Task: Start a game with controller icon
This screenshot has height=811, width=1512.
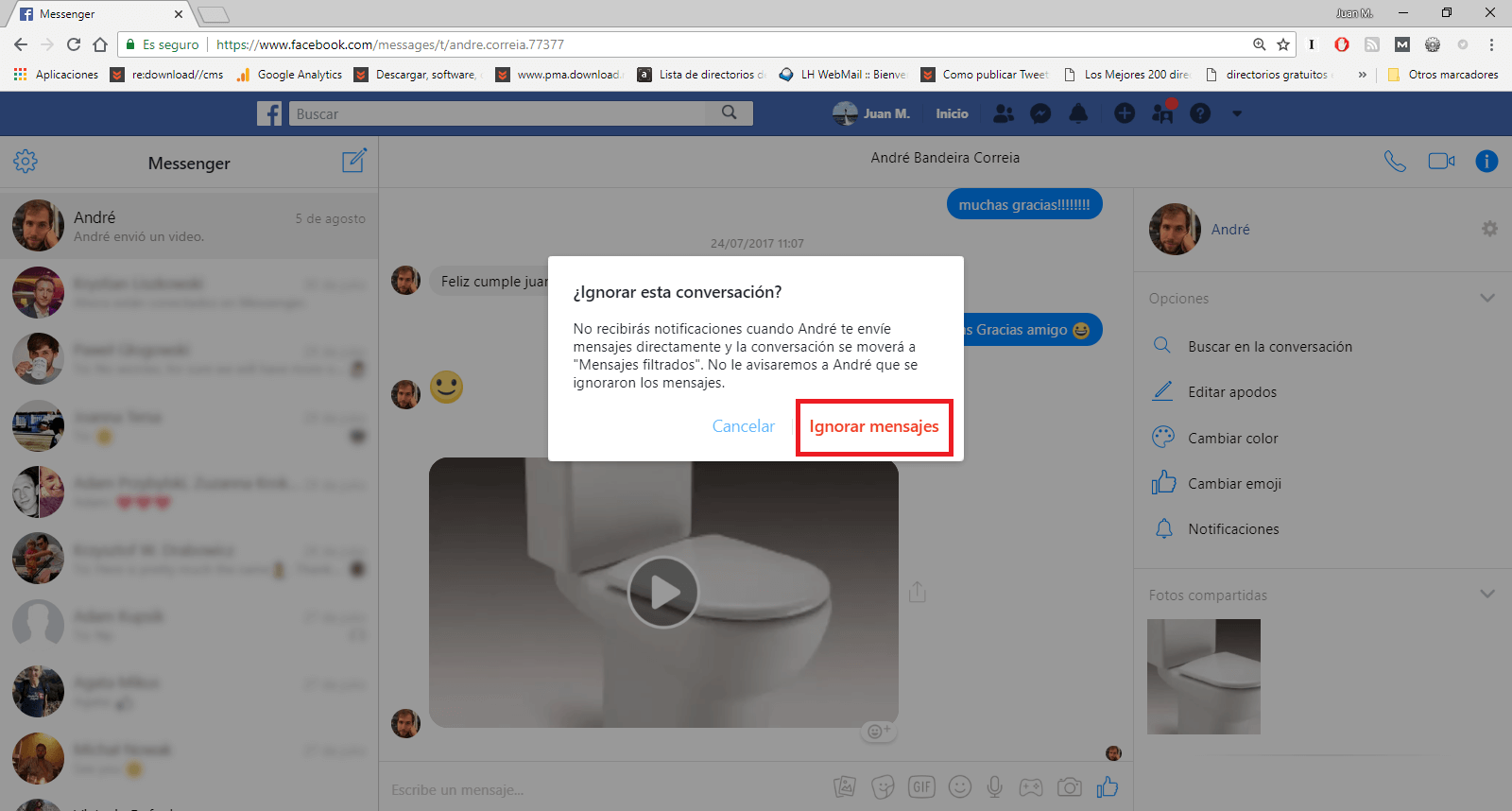Action: pyautogui.click(x=1030, y=786)
